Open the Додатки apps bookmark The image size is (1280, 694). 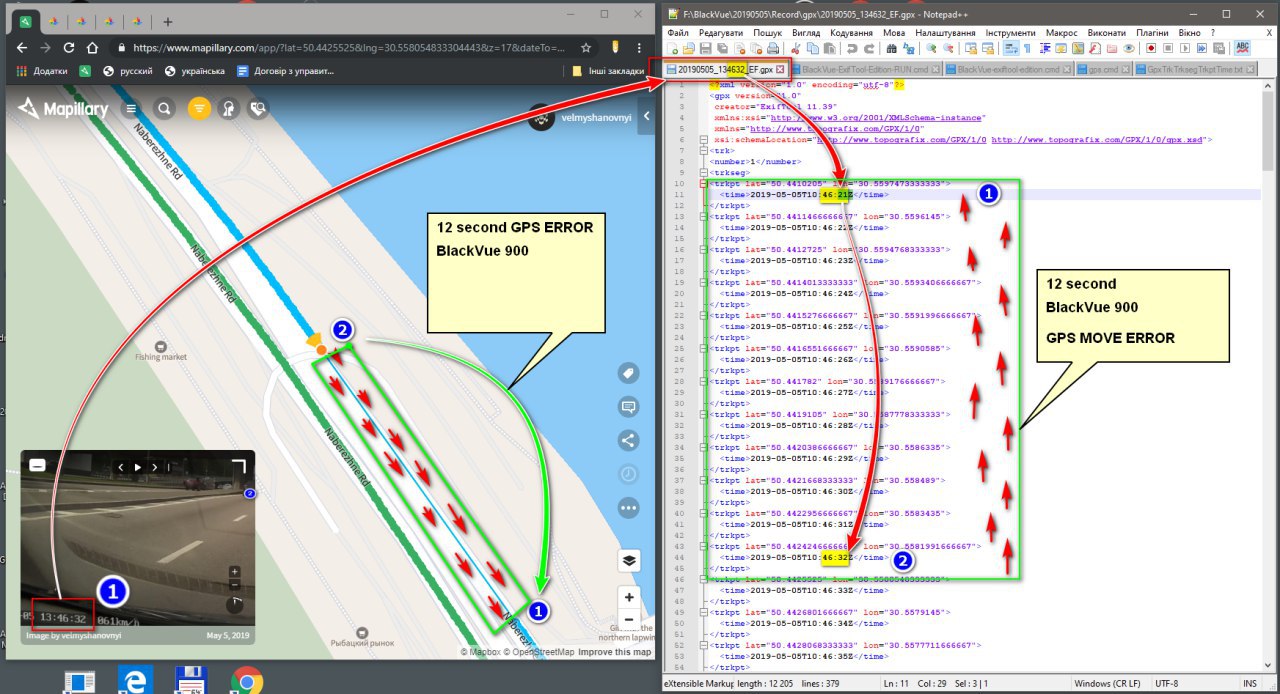pyautogui.click(x=42, y=71)
